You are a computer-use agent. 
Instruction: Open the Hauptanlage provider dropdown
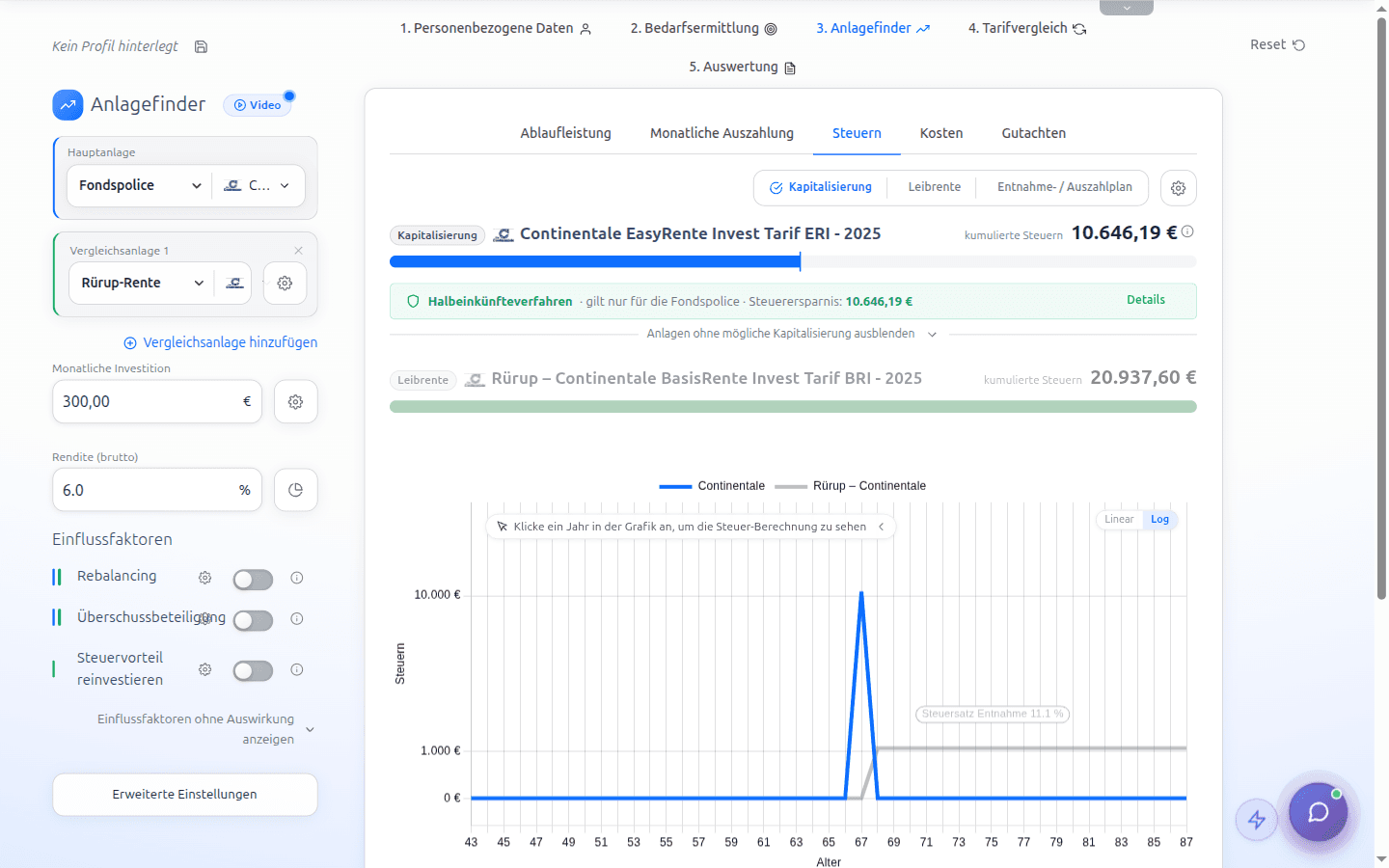258,185
